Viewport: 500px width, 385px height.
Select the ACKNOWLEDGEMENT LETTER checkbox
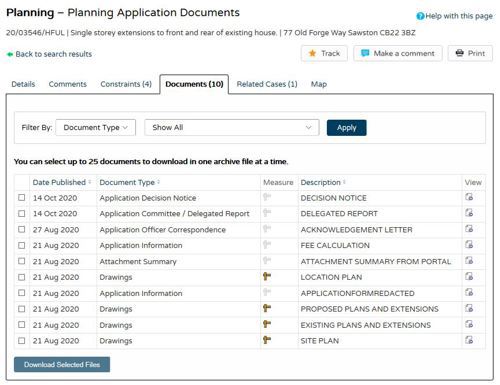[x=22, y=229]
